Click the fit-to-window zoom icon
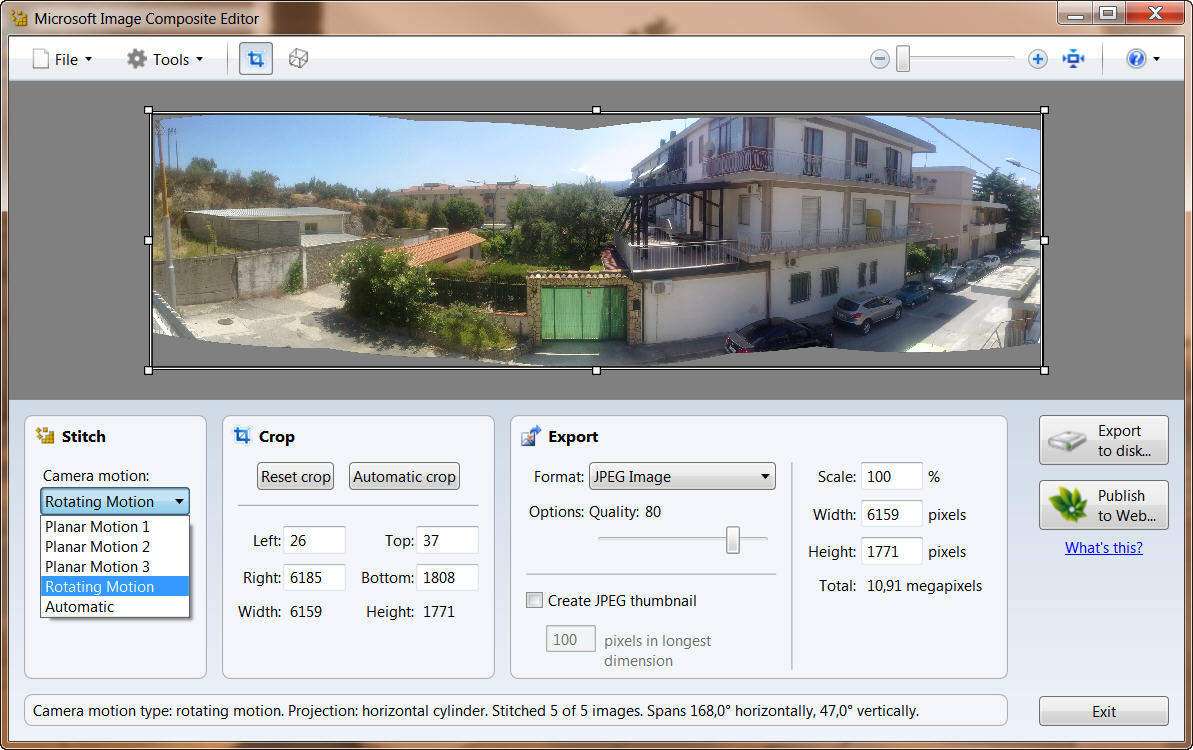Image resolution: width=1193 pixels, height=750 pixels. (1074, 59)
